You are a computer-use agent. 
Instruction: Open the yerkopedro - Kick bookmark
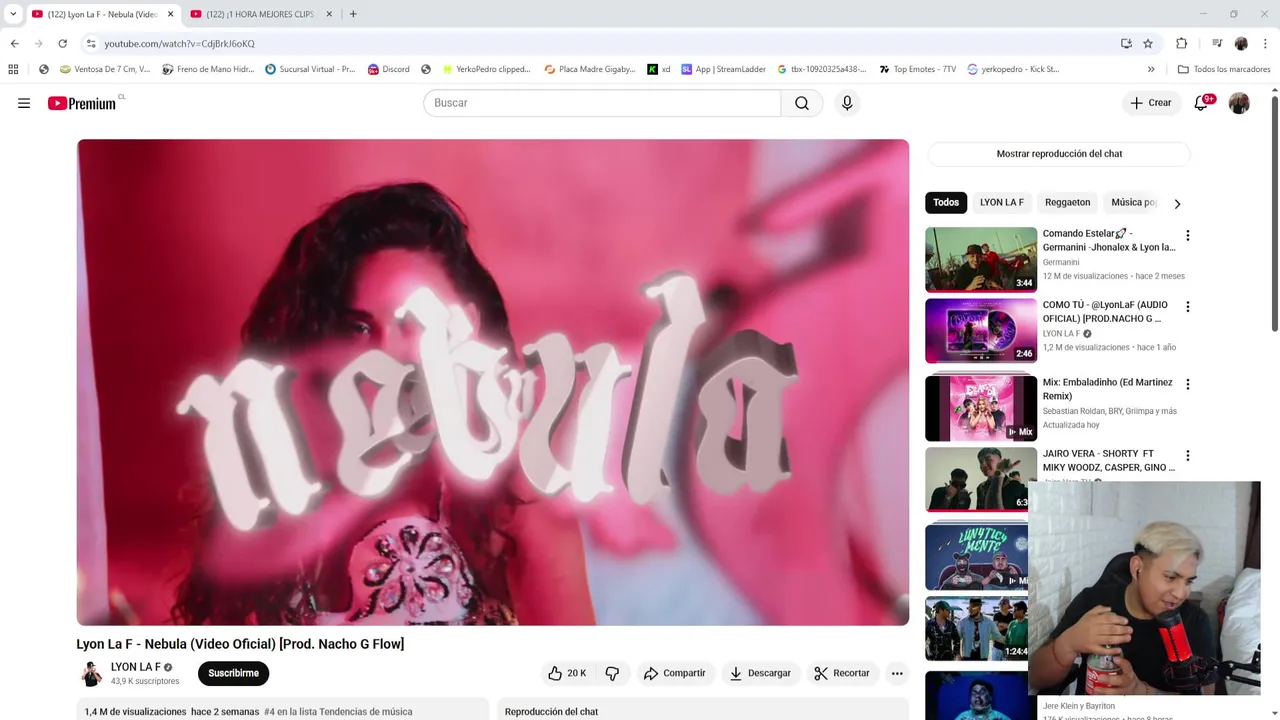coord(1012,69)
